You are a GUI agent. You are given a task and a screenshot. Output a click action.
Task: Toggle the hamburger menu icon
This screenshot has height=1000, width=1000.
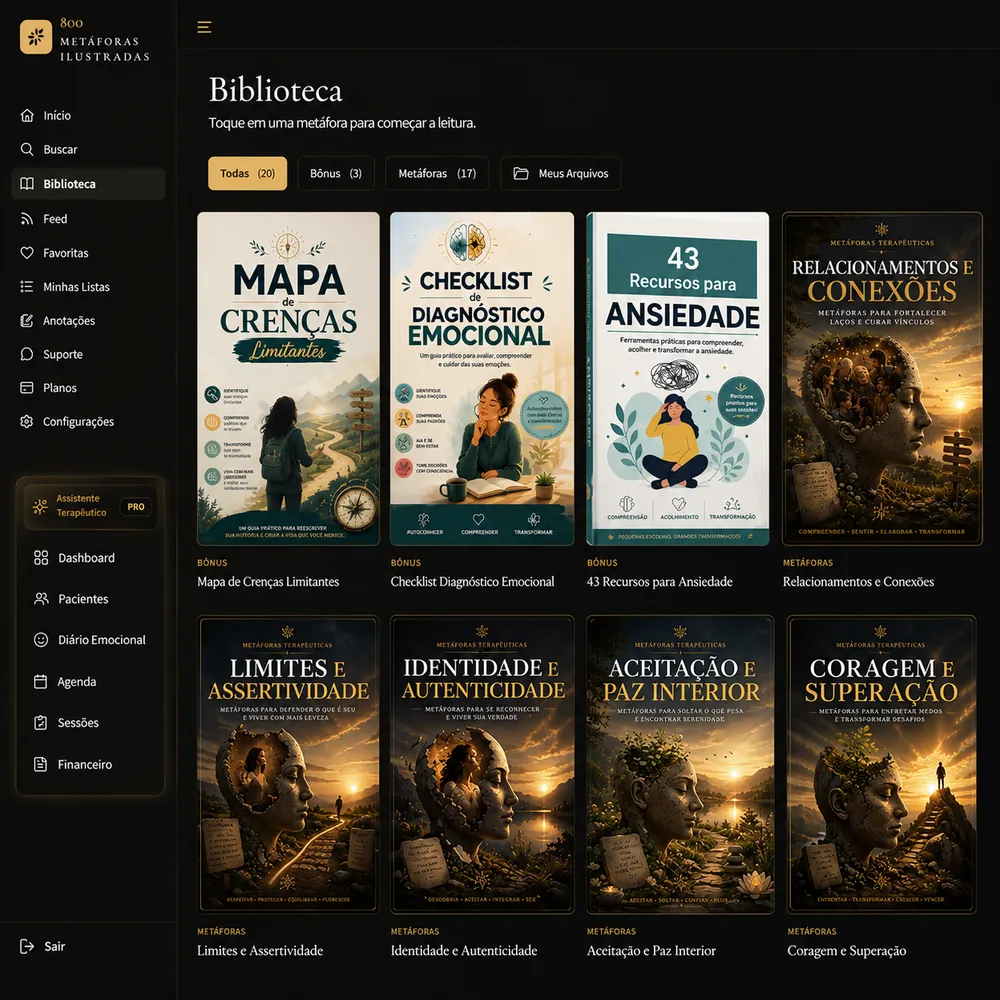click(x=204, y=27)
